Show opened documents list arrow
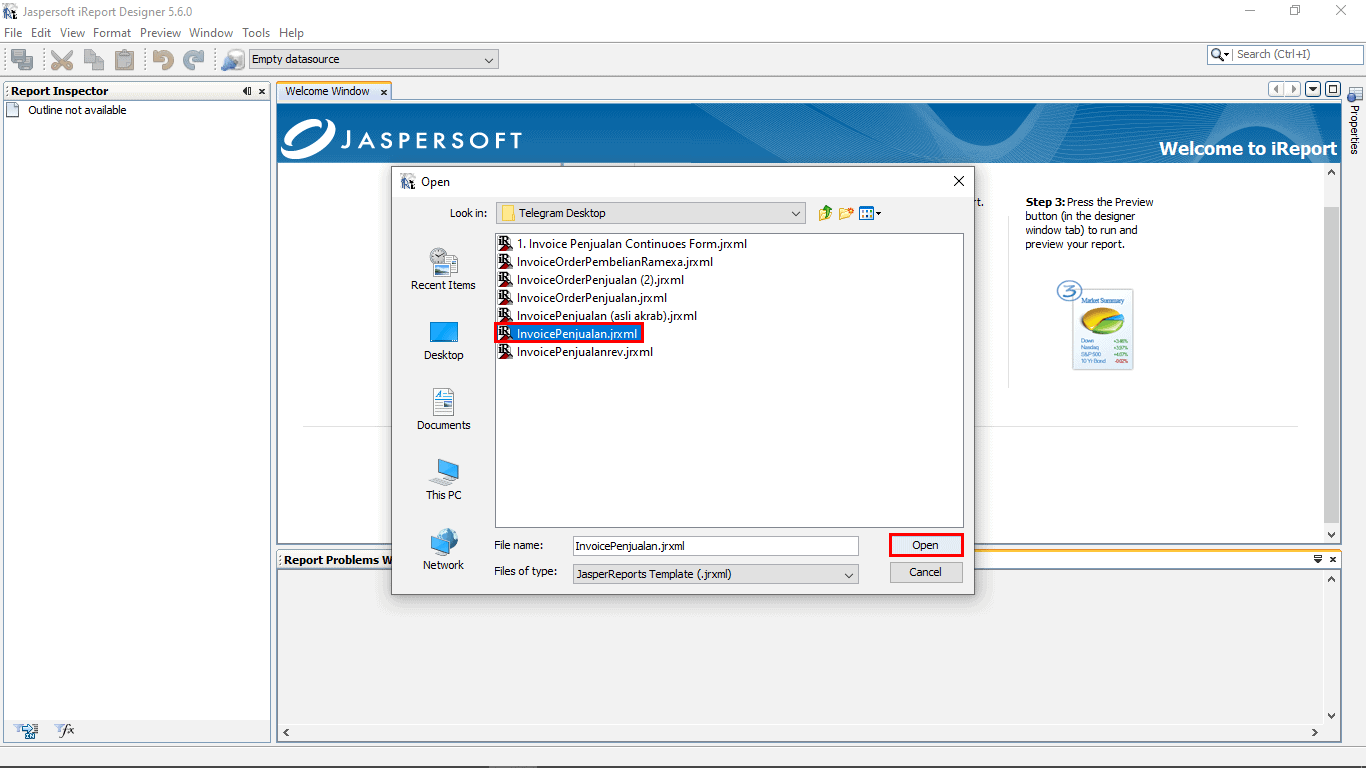 point(1313,89)
